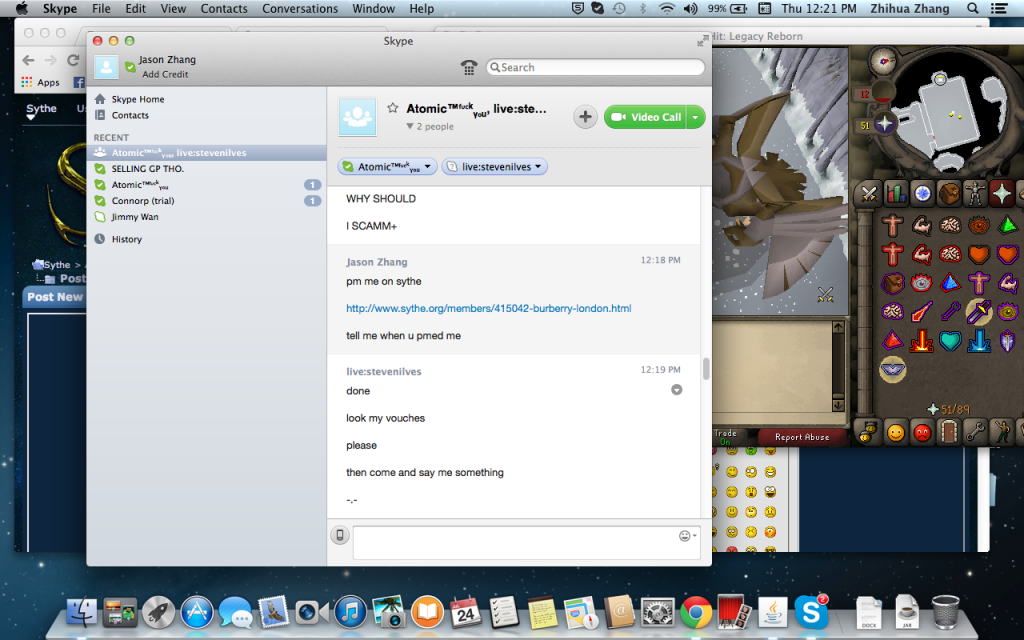Image resolution: width=1024 pixels, height=640 pixels.
Task: Toggle the Trade On setting in game
Action: 726,437
